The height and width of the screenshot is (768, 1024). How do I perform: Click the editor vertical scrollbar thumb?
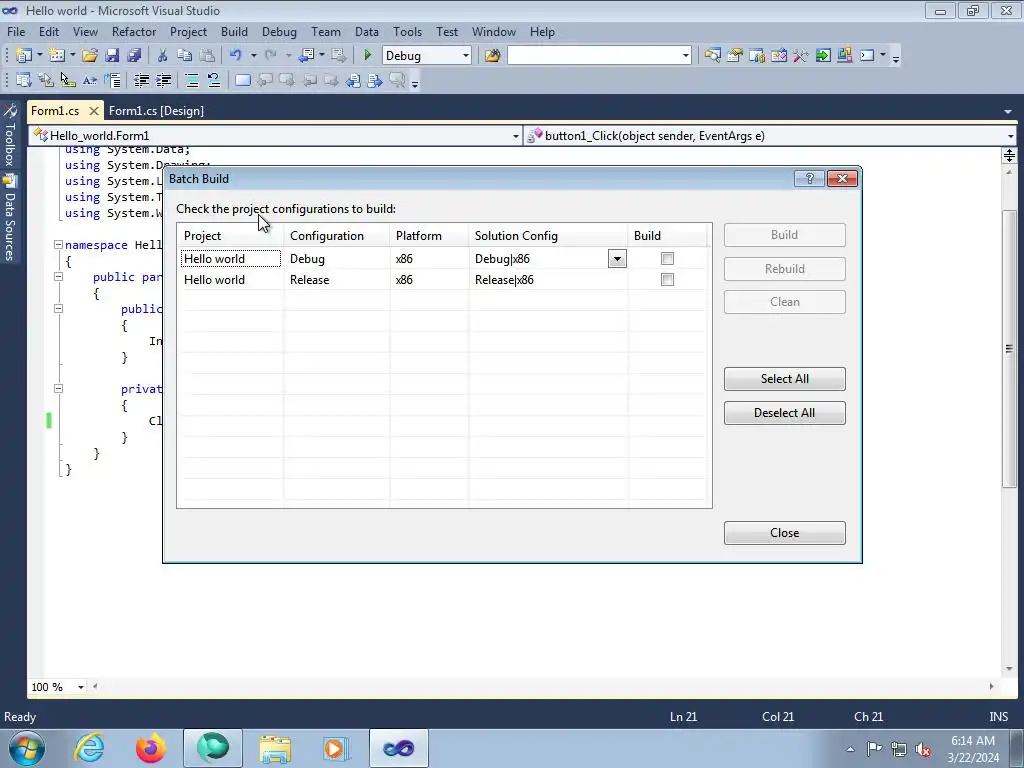(1009, 348)
